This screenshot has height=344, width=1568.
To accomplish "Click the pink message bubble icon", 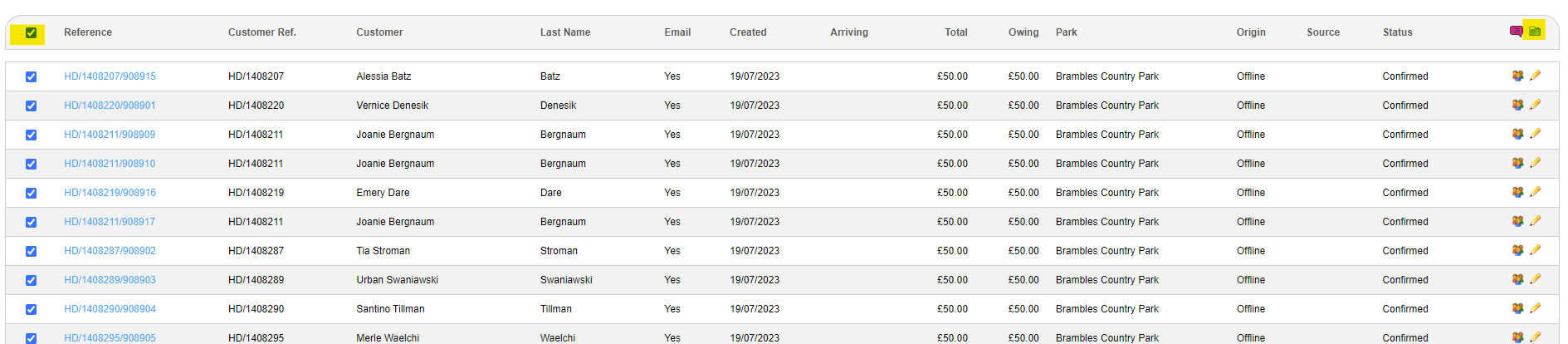I will tap(1516, 32).
